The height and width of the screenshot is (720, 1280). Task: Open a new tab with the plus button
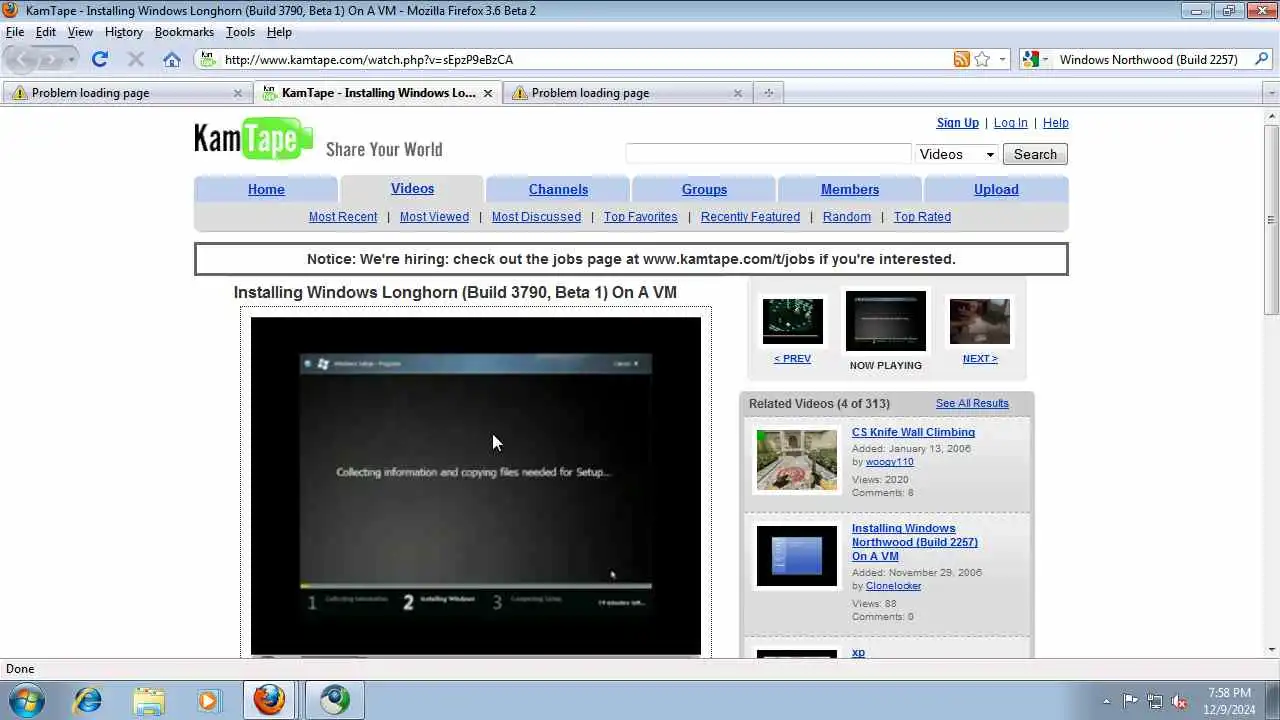(x=768, y=92)
